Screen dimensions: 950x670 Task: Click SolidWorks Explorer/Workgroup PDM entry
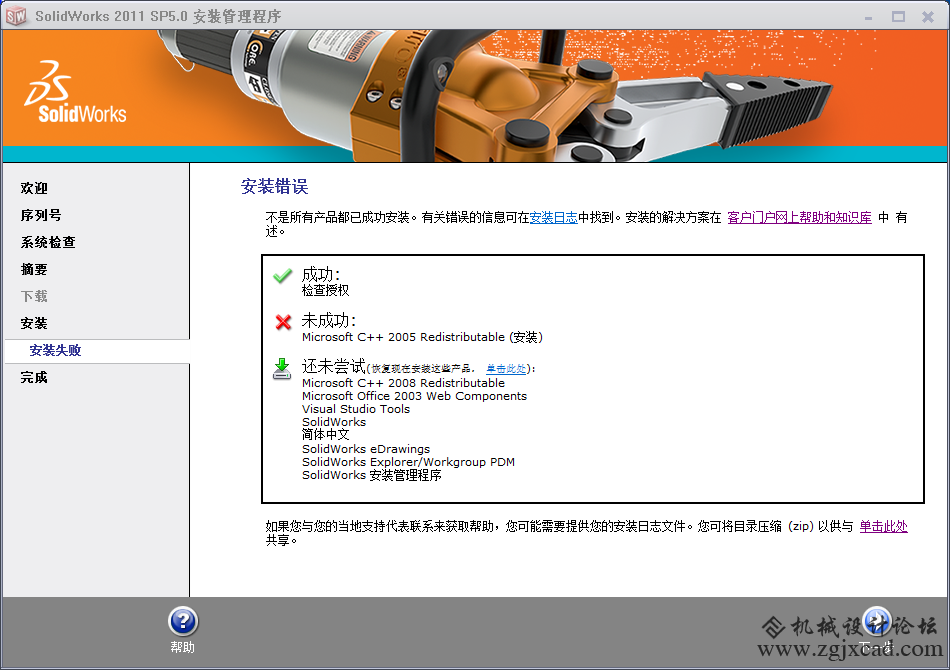click(x=408, y=462)
